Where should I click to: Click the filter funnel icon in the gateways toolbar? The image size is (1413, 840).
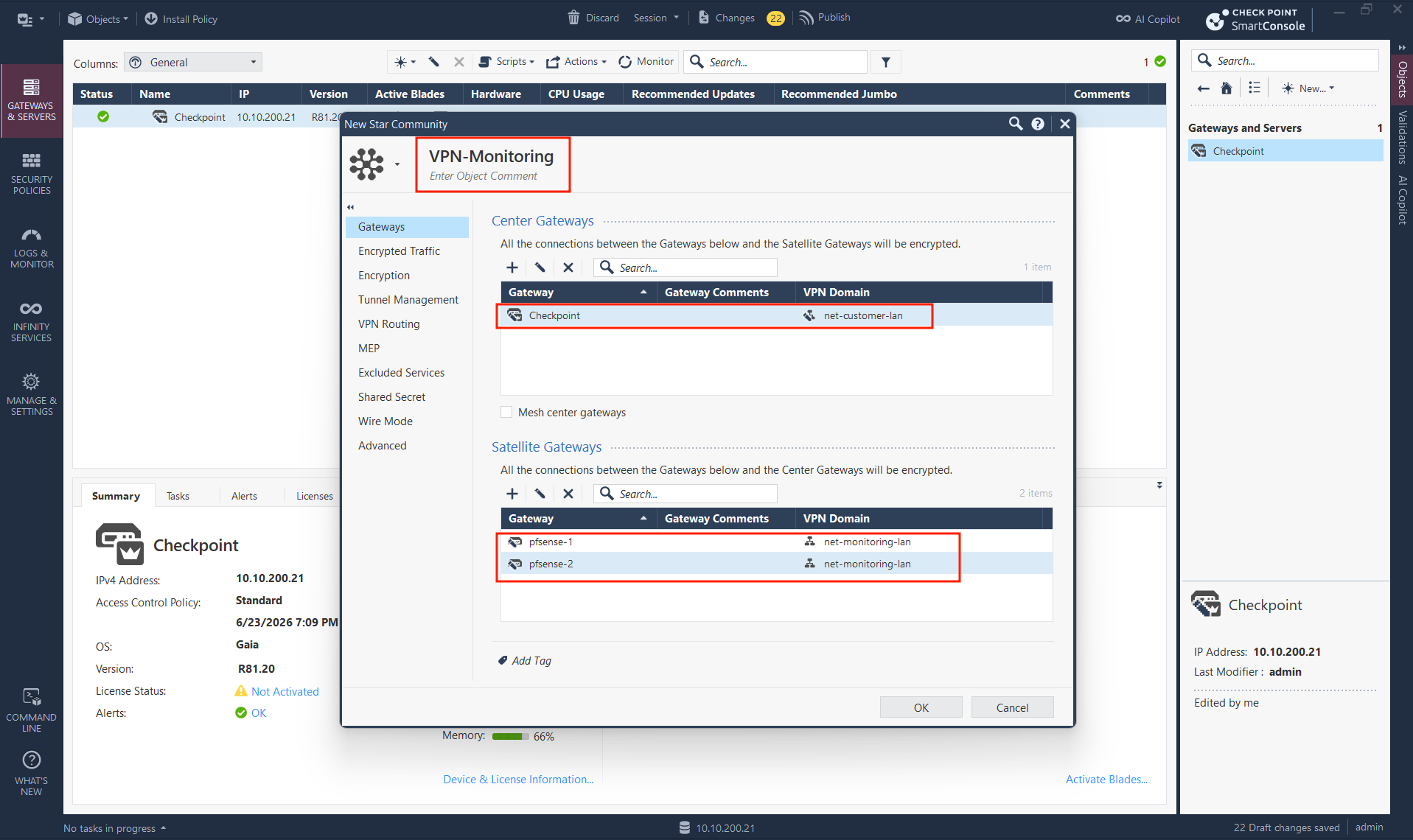click(x=886, y=63)
